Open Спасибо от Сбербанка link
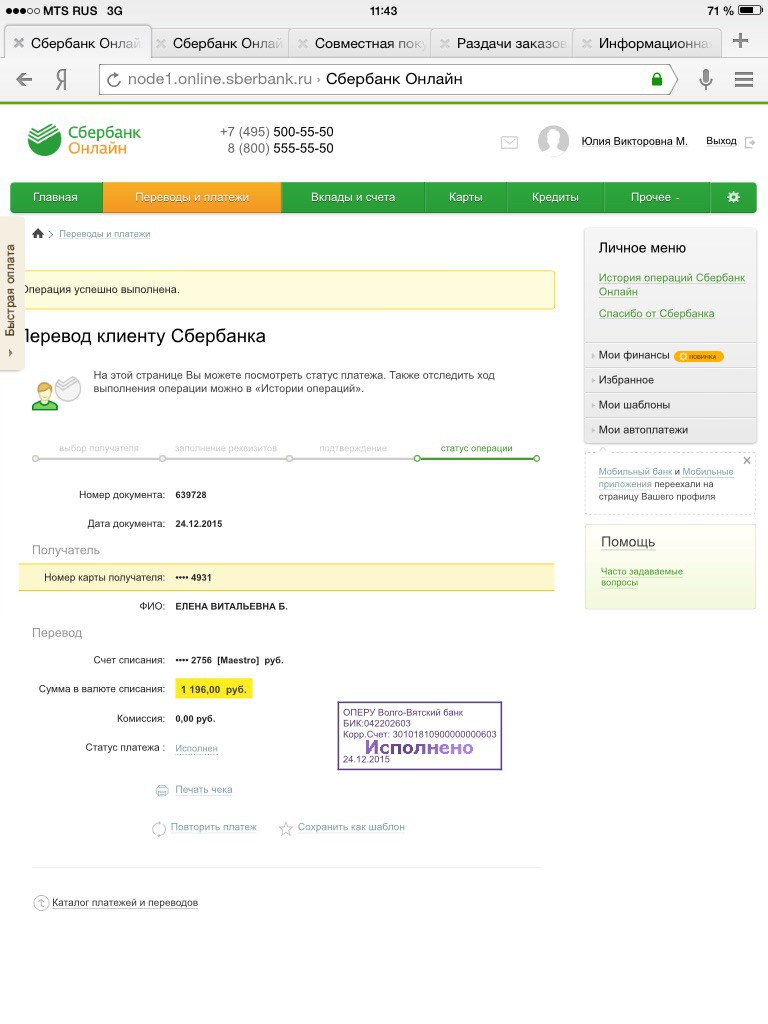The width and height of the screenshot is (768, 1024). (656, 313)
